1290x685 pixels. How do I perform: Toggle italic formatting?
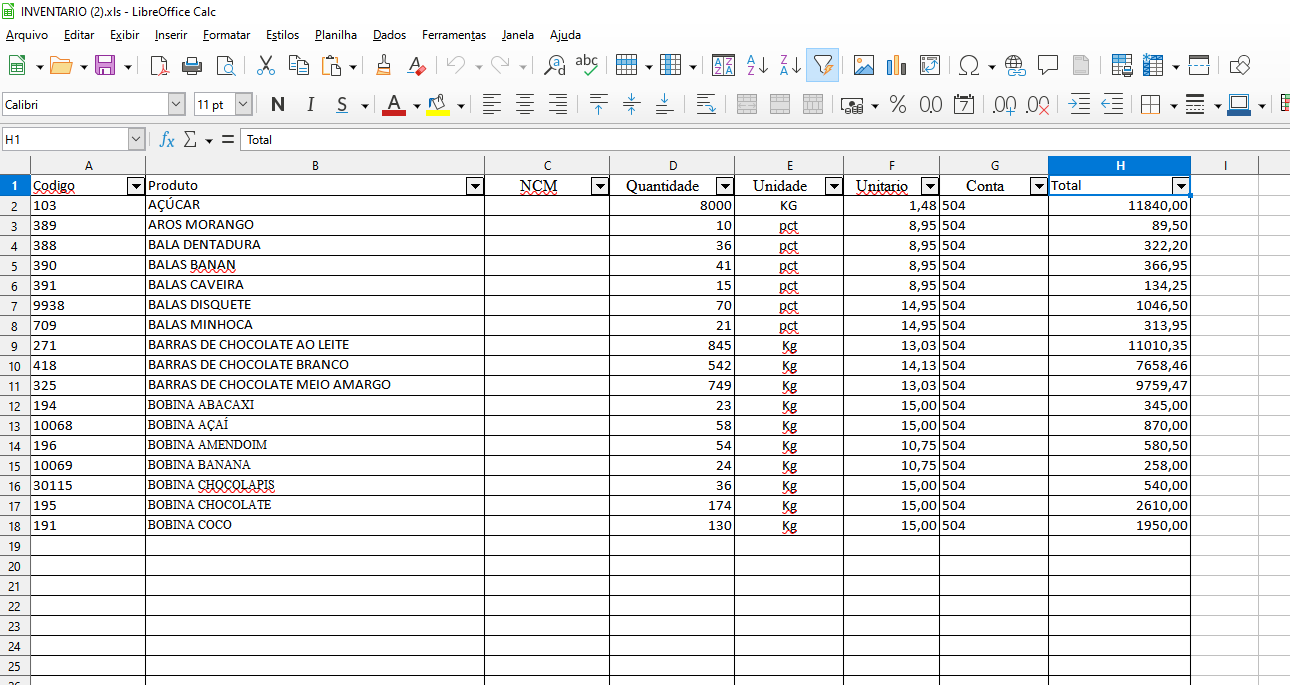[x=310, y=105]
